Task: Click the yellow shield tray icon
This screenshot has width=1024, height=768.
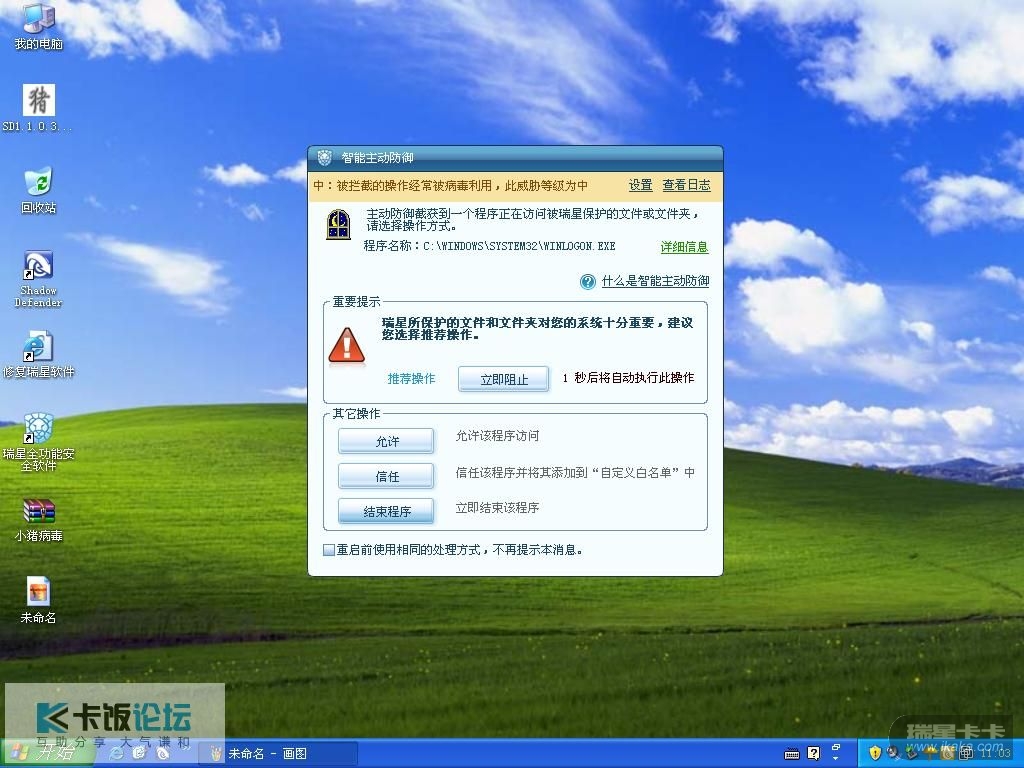Action: point(875,753)
